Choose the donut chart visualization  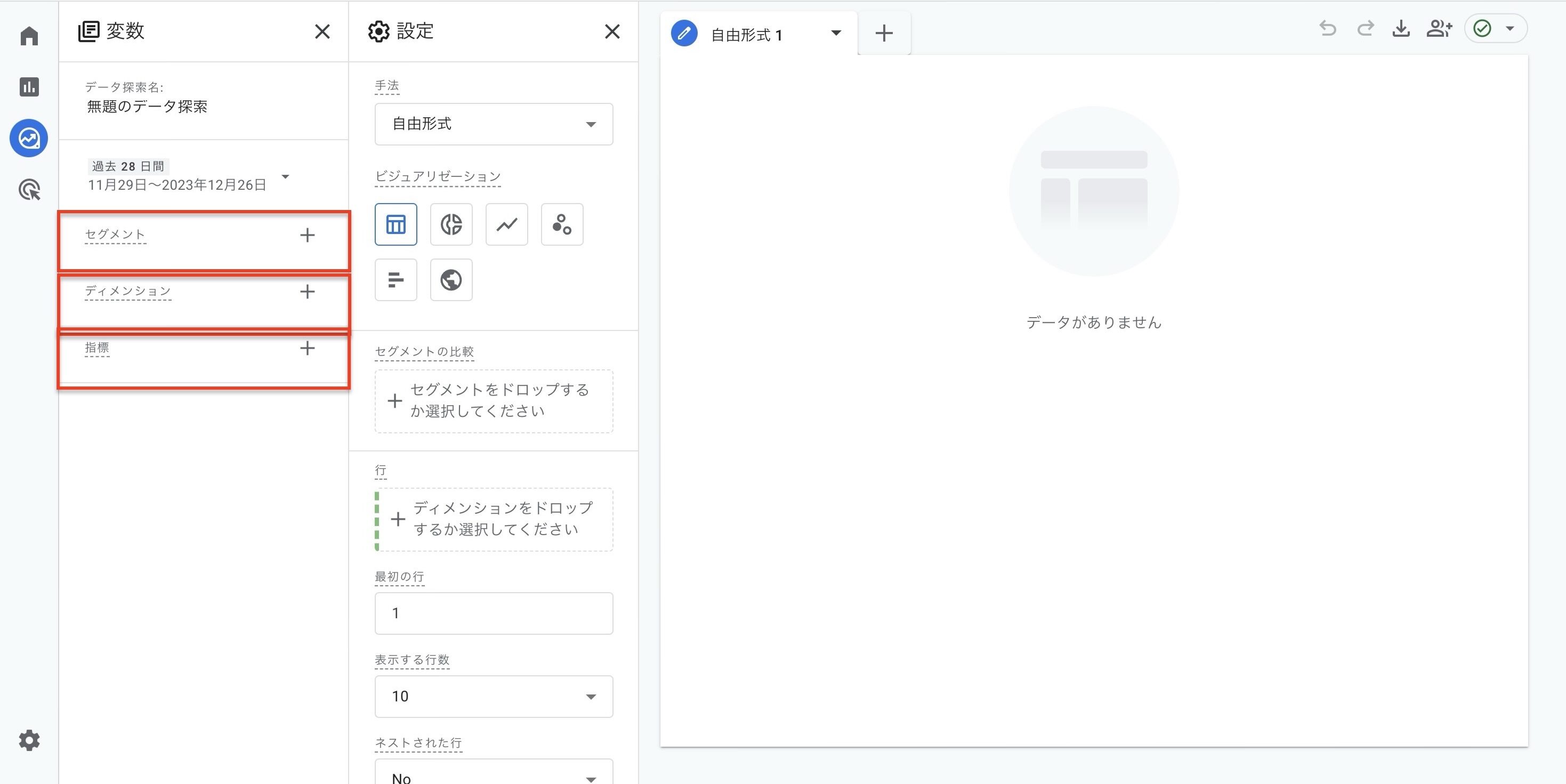point(451,224)
